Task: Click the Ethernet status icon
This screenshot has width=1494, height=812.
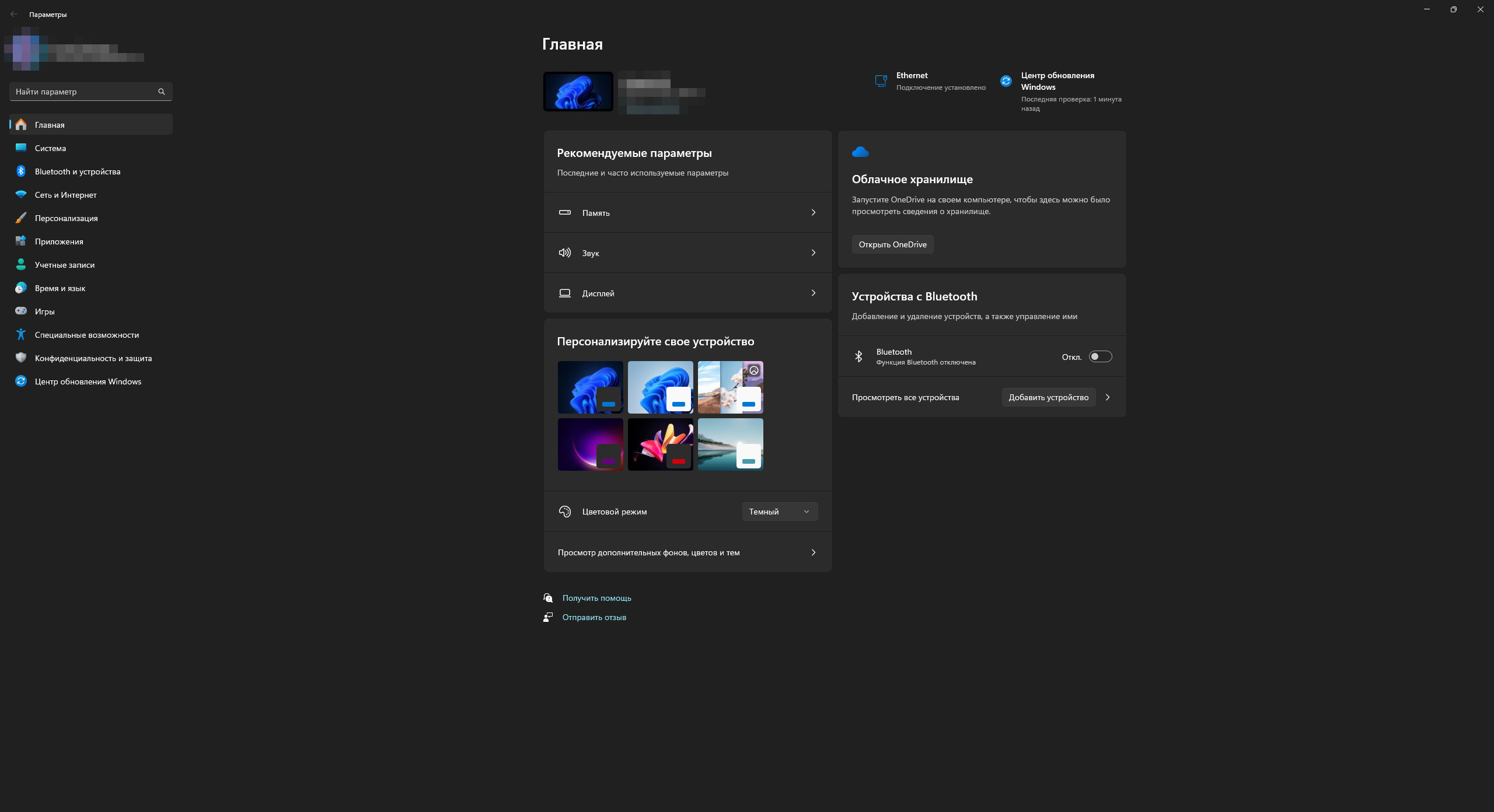Action: (881, 81)
